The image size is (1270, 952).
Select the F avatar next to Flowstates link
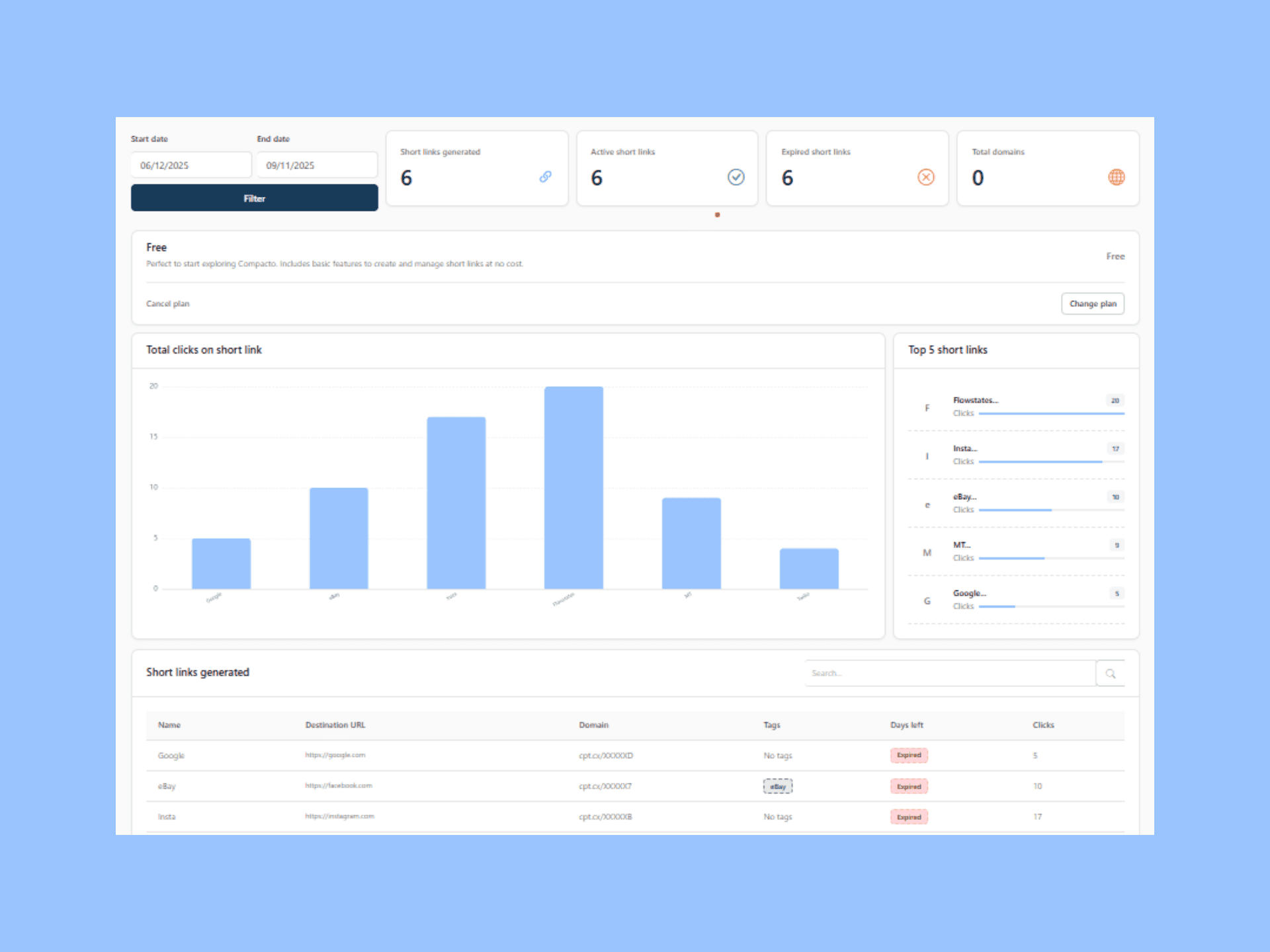point(927,408)
